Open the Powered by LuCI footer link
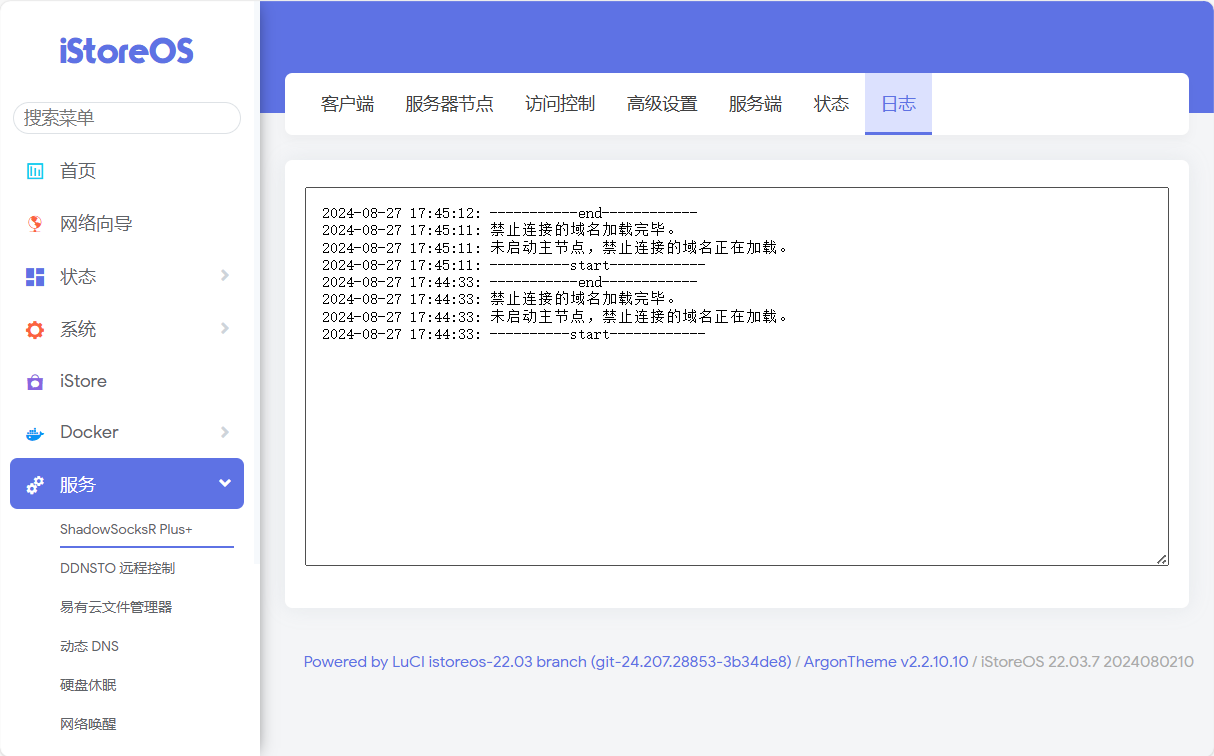Viewport: 1214px width, 756px height. (547, 662)
